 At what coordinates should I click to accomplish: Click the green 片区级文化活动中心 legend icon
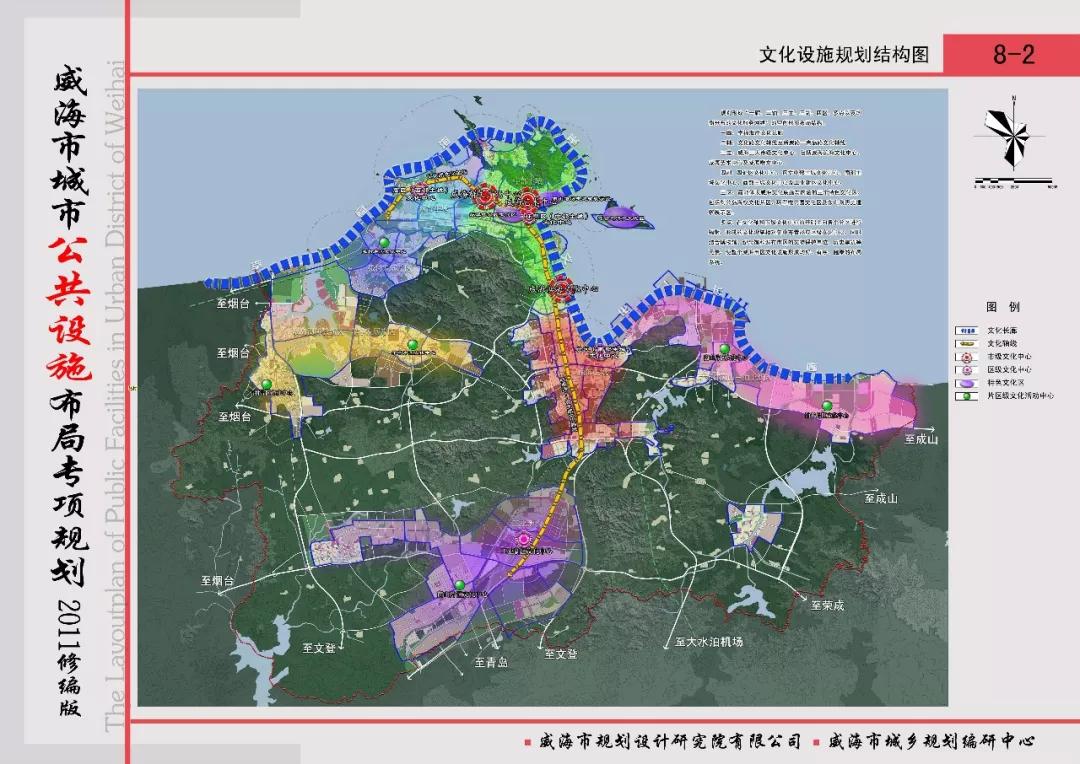(966, 397)
